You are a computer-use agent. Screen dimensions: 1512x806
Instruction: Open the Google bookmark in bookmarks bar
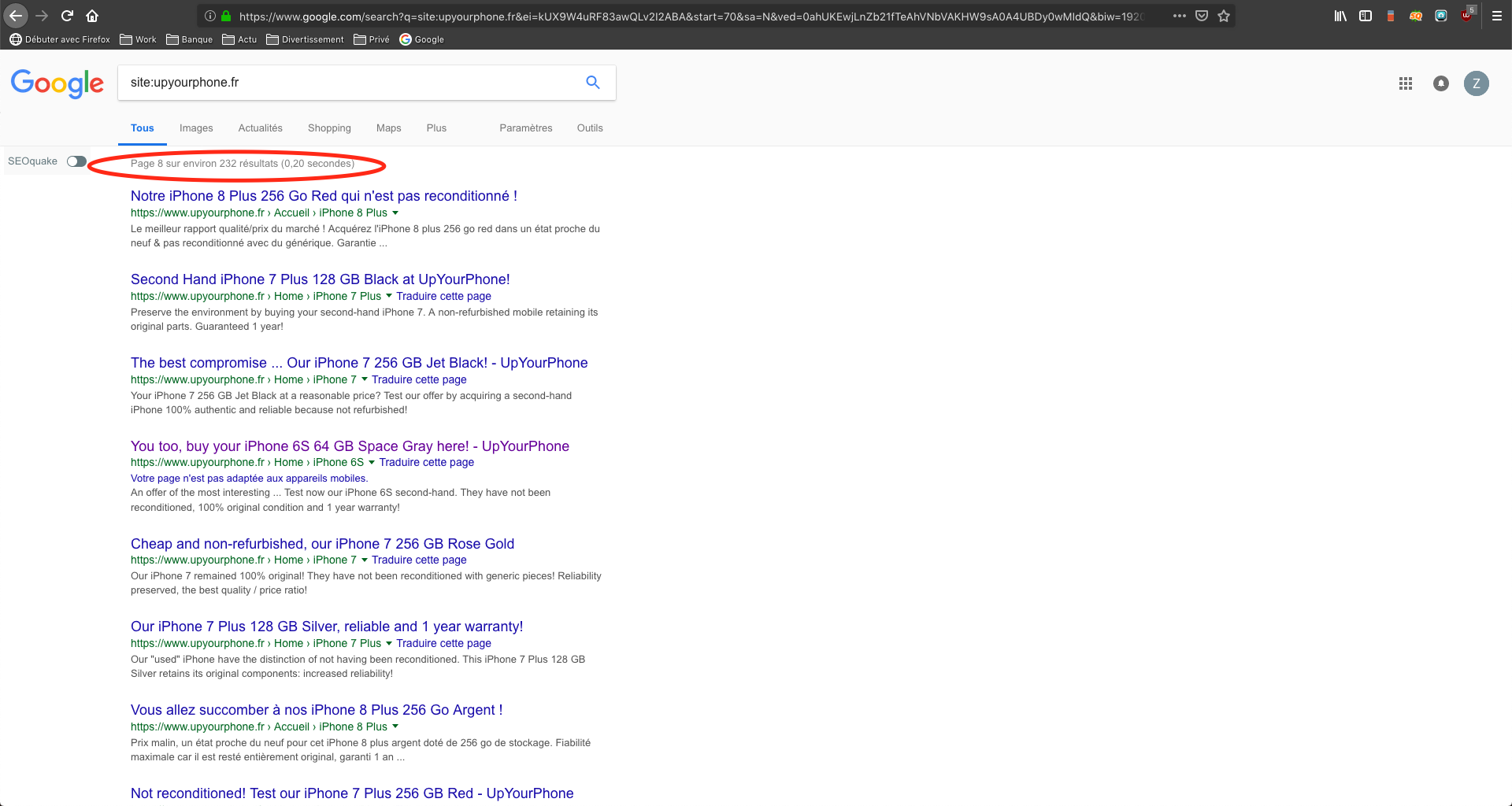click(422, 39)
